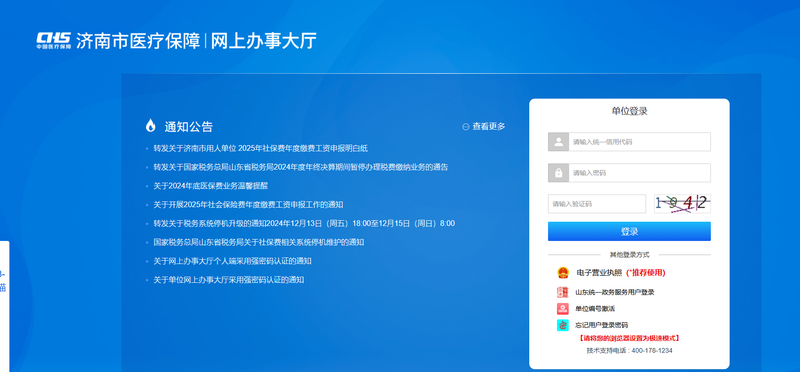Click the red seal icon for 山东统一政务服务

click(x=562, y=292)
